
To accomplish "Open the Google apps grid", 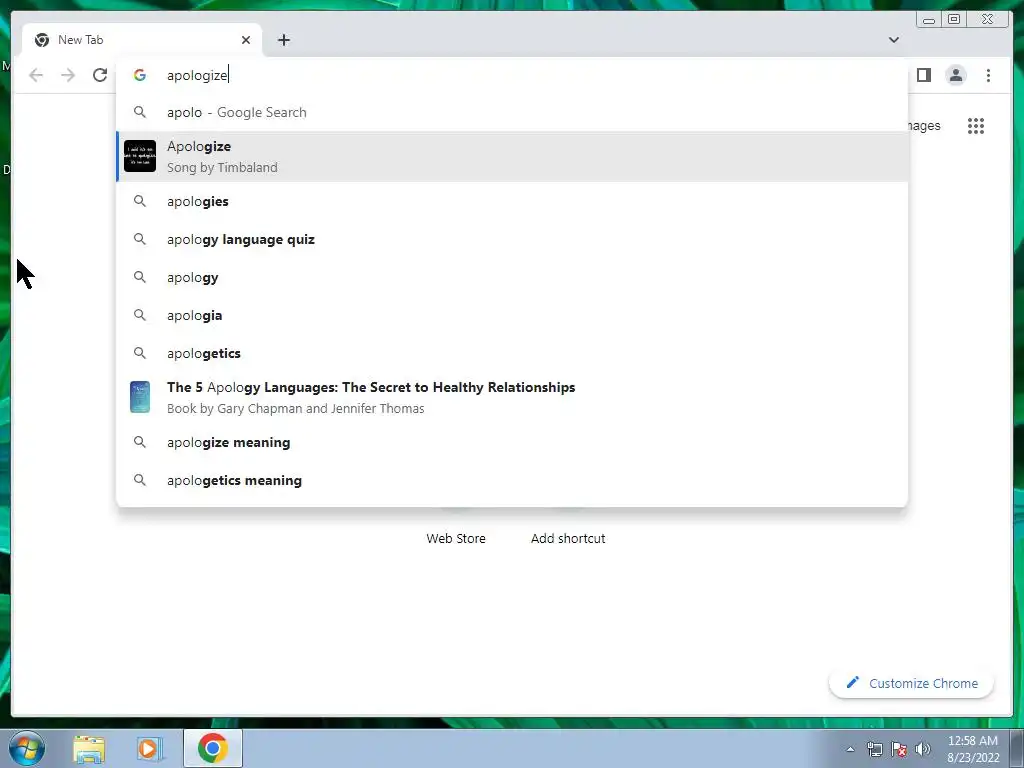I will pos(976,126).
